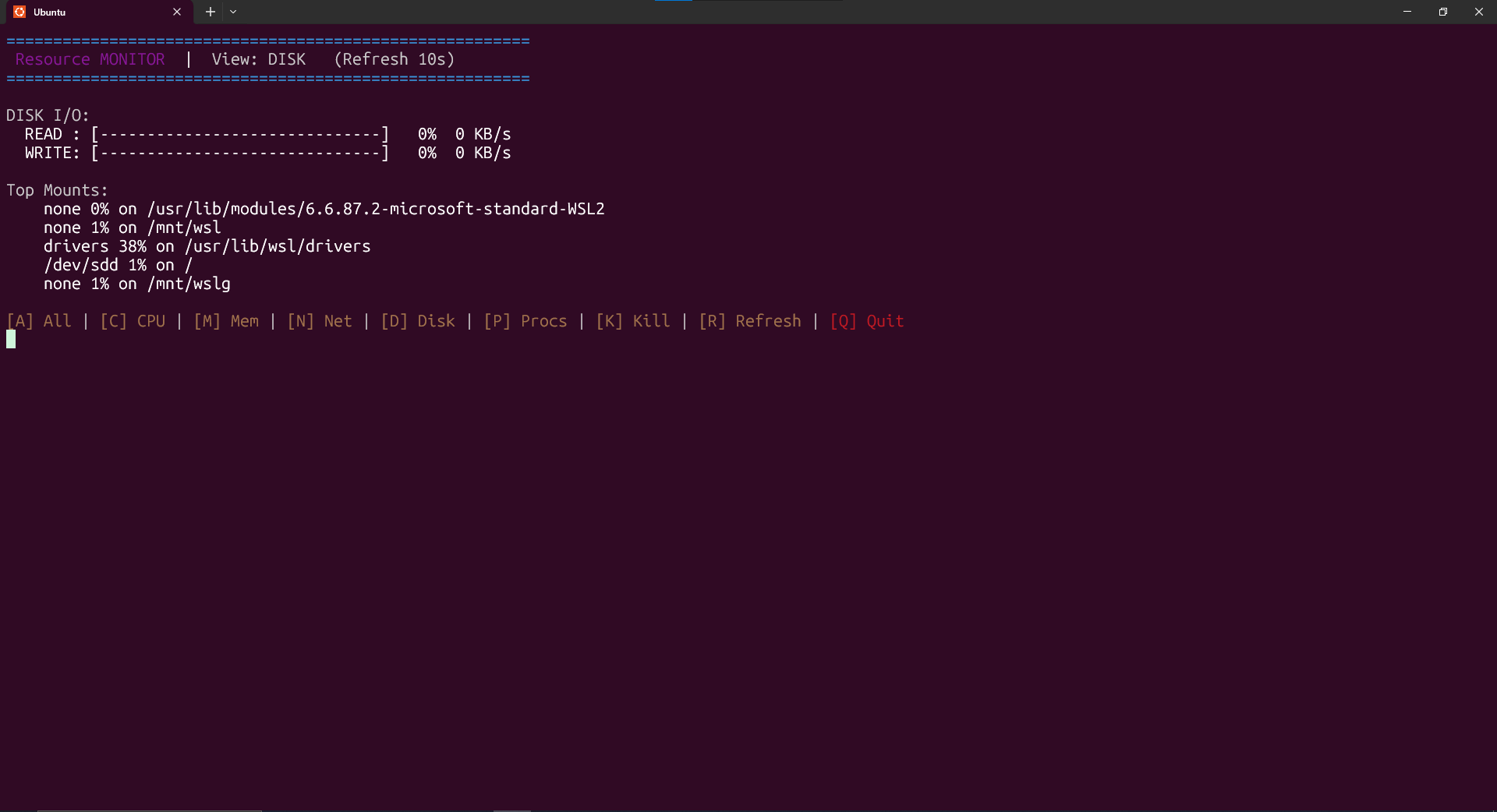The width and height of the screenshot is (1497, 812).
Task: Open the Procs view
Action: pyautogui.click(x=526, y=321)
